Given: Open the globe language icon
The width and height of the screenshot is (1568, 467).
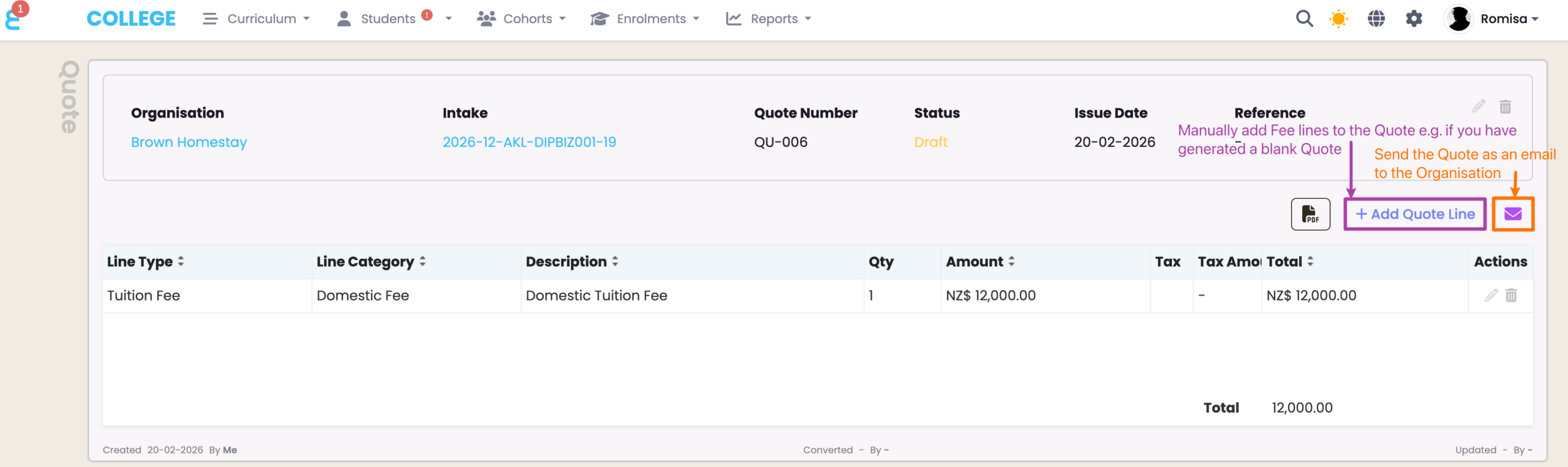Looking at the screenshot, I should [x=1376, y=19].
